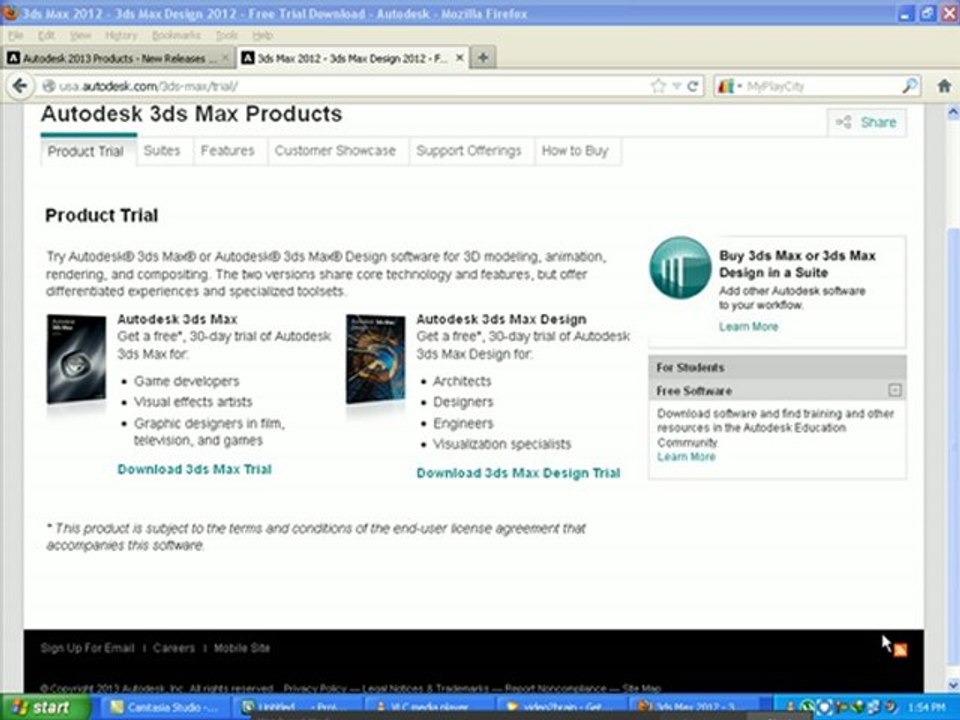Open the File menu
Screen dimensions: 960x720
point(16,36)
